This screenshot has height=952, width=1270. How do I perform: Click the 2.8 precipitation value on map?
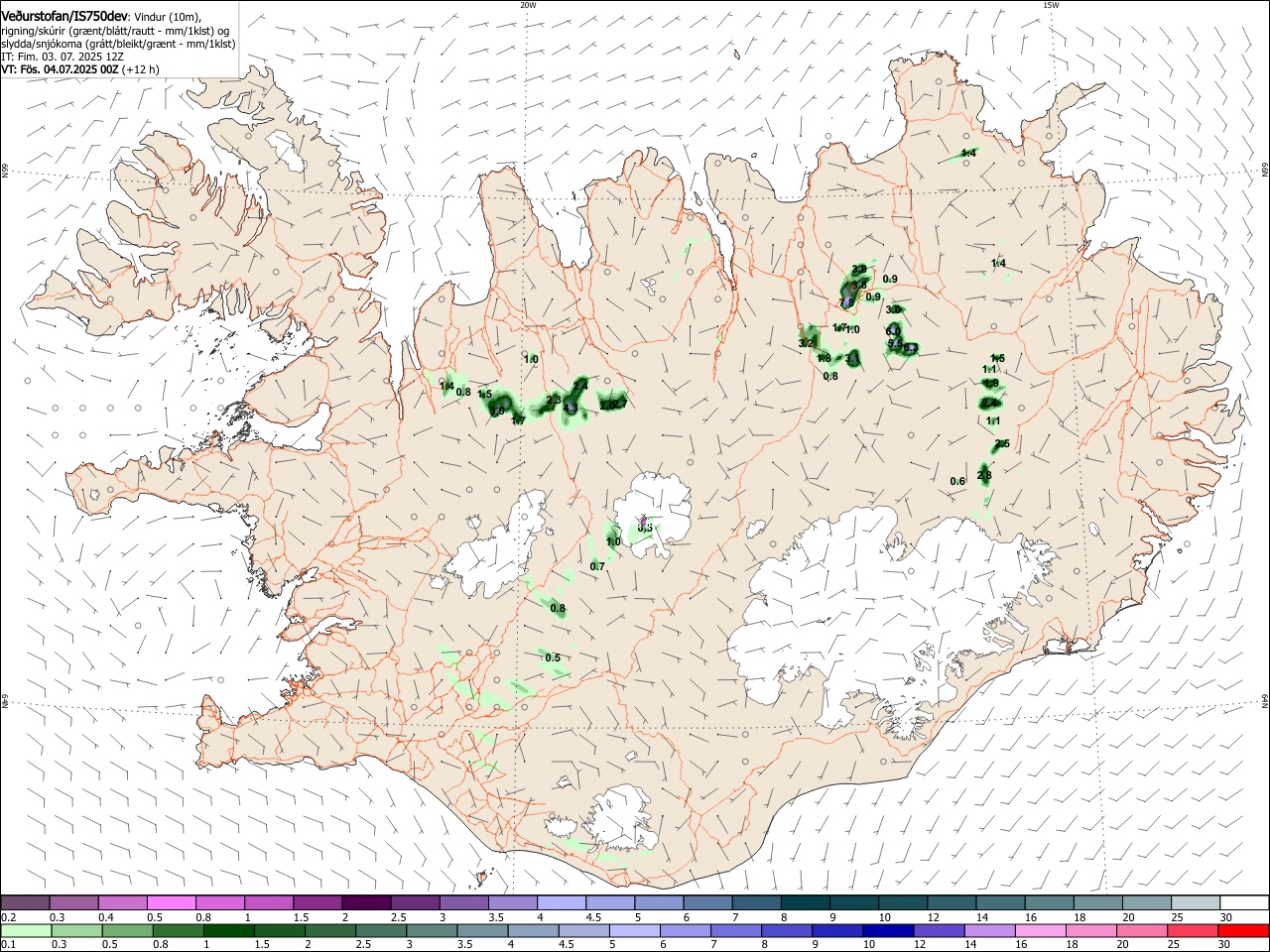984,476
